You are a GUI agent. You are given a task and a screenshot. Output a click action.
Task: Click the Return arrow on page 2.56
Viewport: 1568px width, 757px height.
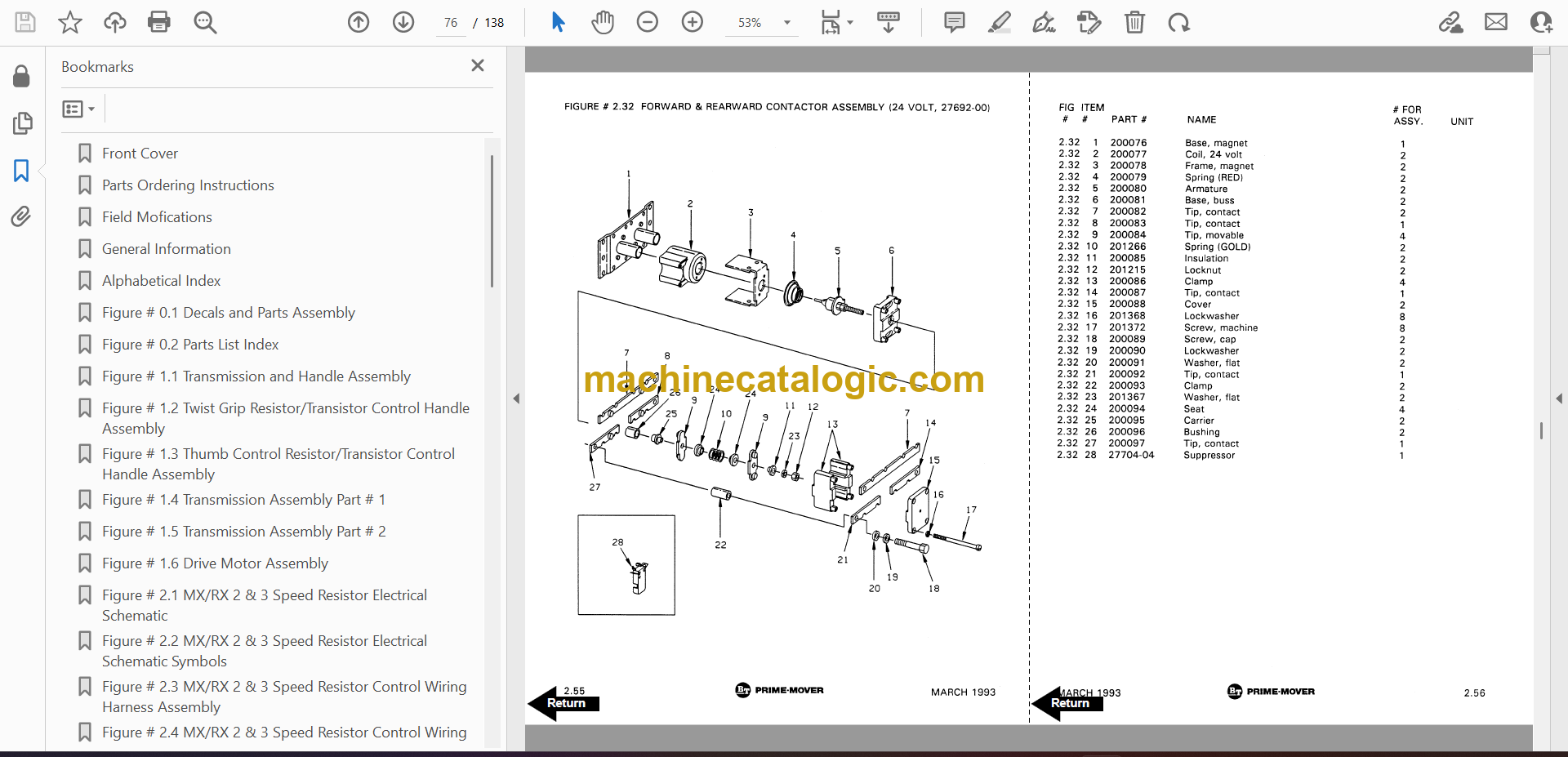tap(1067, 703)
